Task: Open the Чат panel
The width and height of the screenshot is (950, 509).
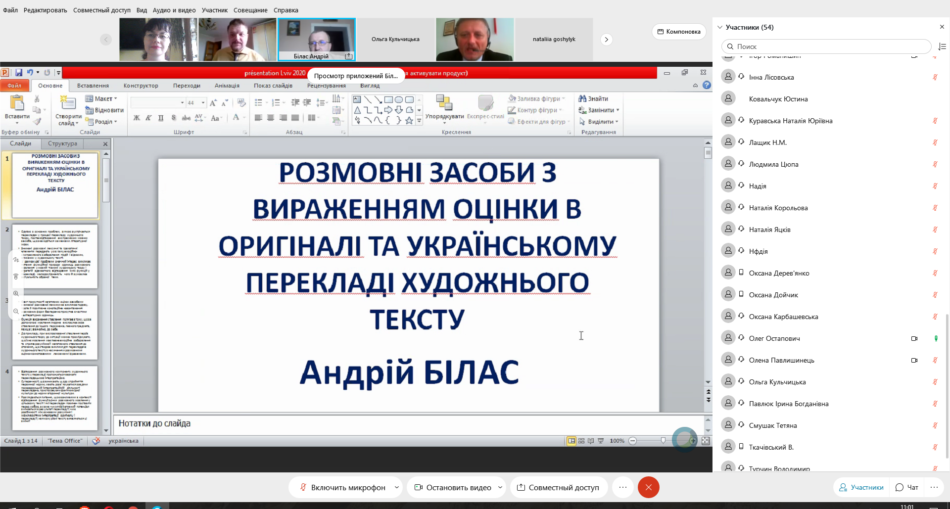Action: pos(907,487)
